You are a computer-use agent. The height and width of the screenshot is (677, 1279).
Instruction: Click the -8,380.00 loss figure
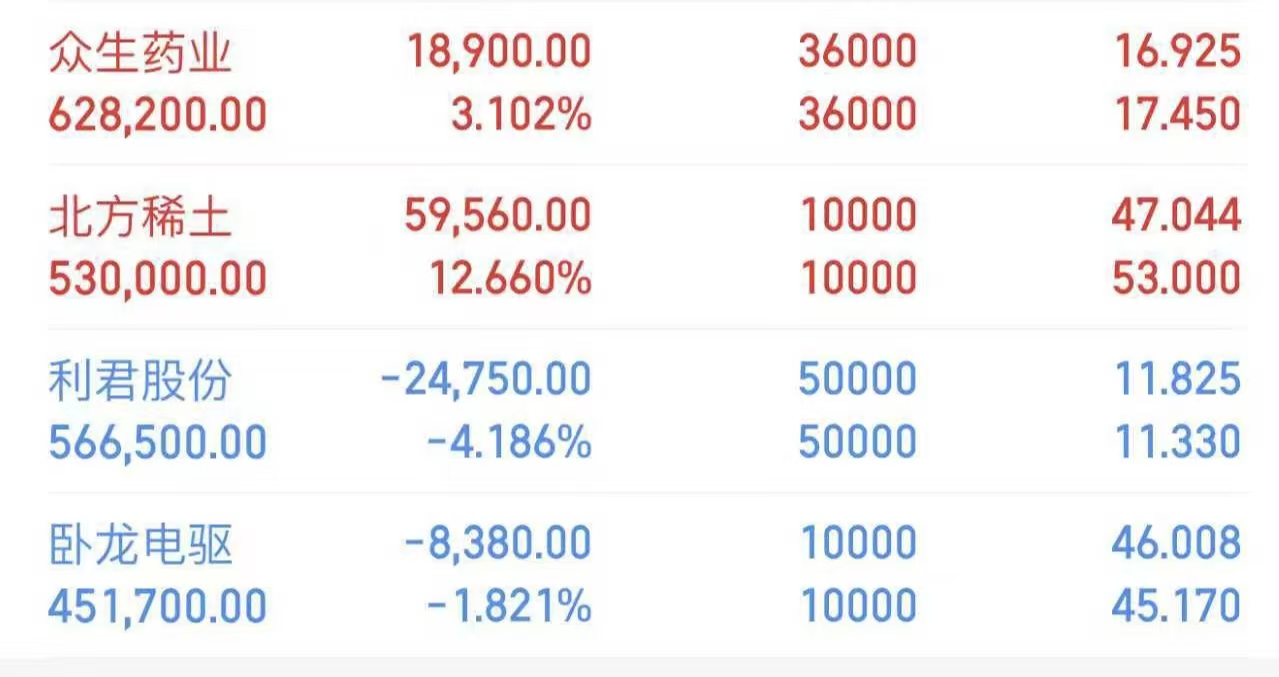[x=498, y=545]
